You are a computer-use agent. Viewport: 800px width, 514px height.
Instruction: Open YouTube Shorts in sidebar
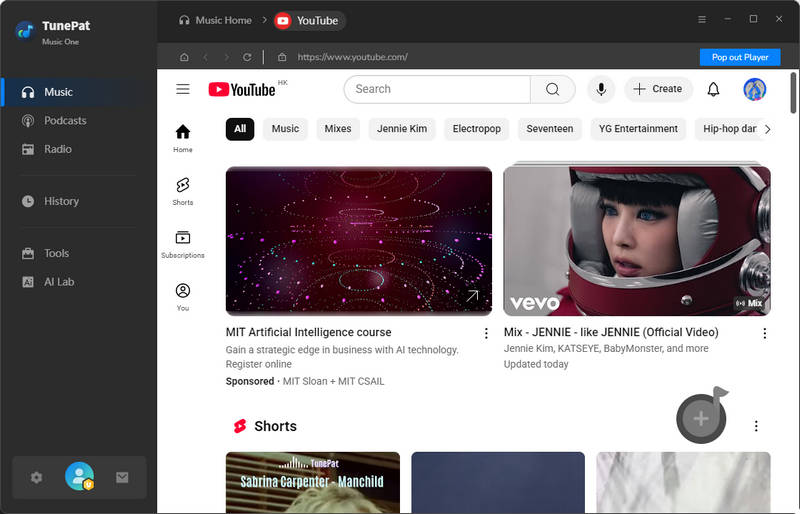tap(182, 191)
